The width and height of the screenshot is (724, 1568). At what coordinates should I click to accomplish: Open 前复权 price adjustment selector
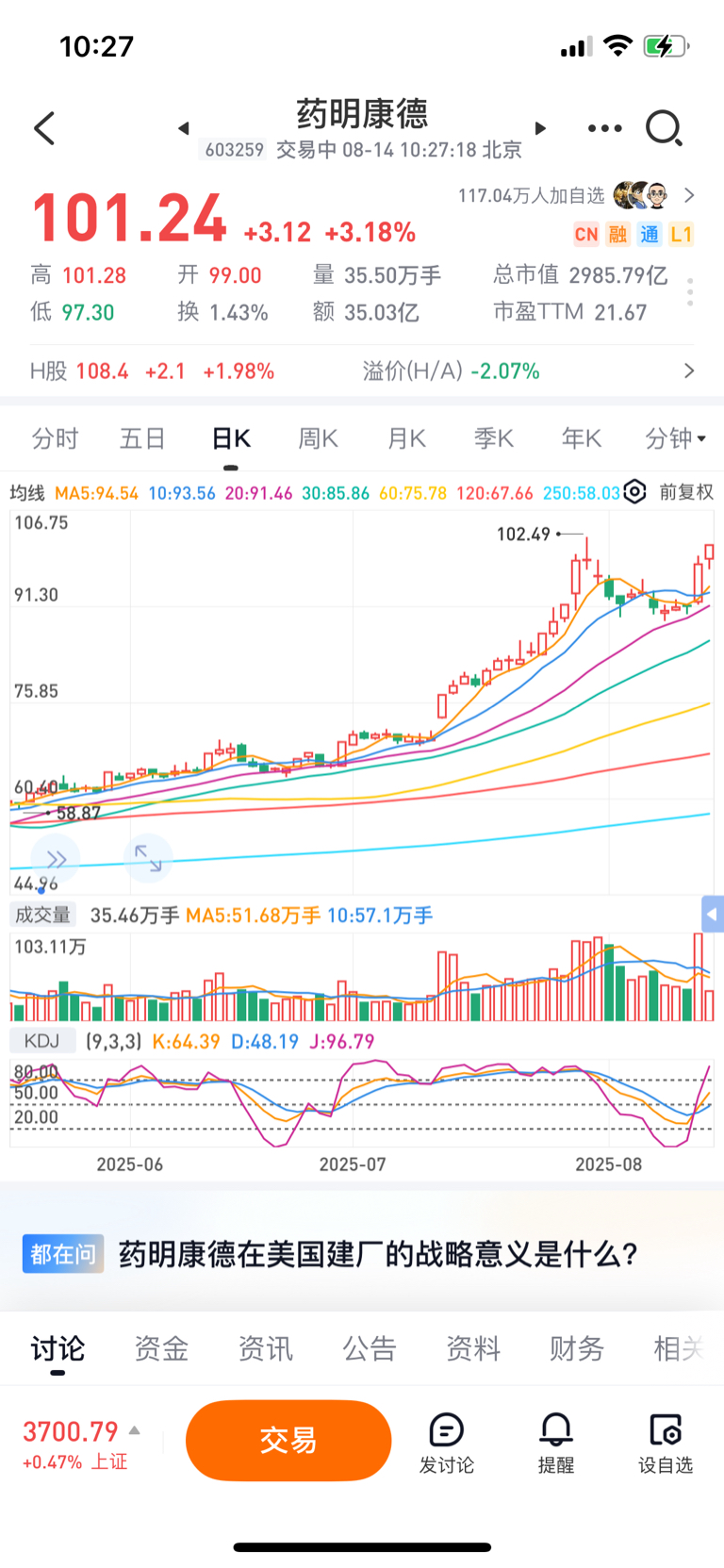[x=686, y=492]
